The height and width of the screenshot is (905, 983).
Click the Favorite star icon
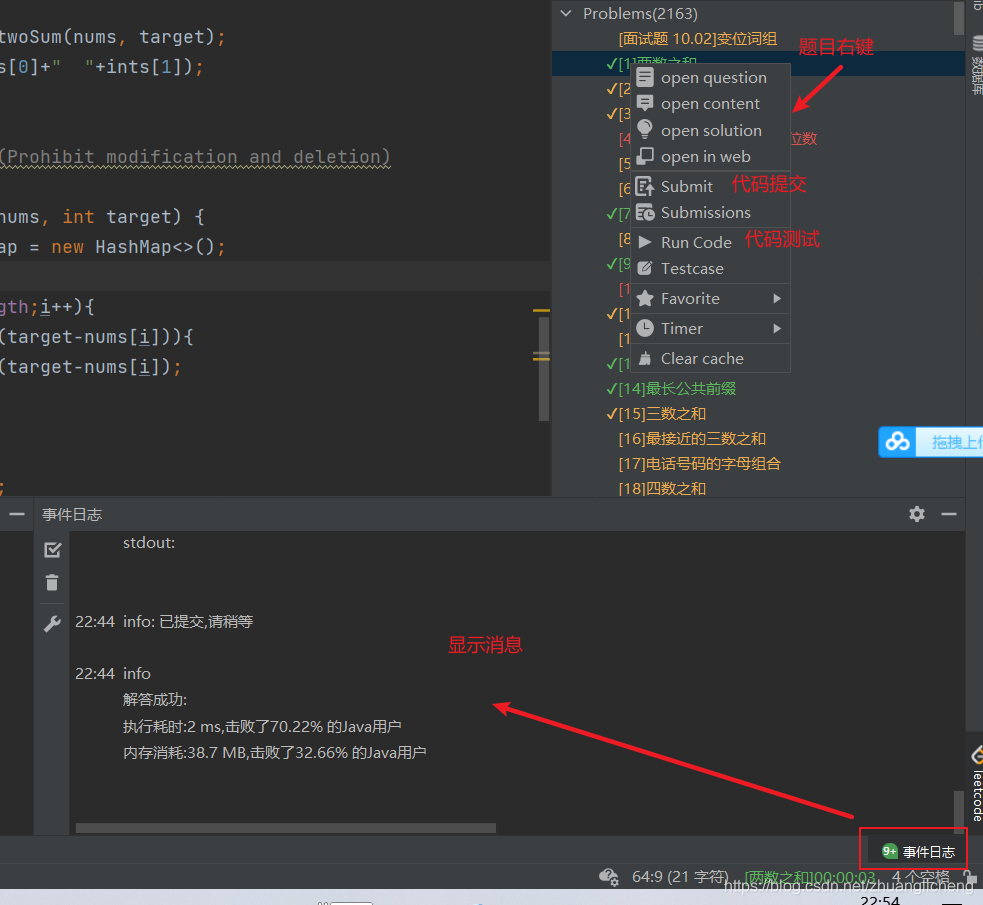coord(644,298)
